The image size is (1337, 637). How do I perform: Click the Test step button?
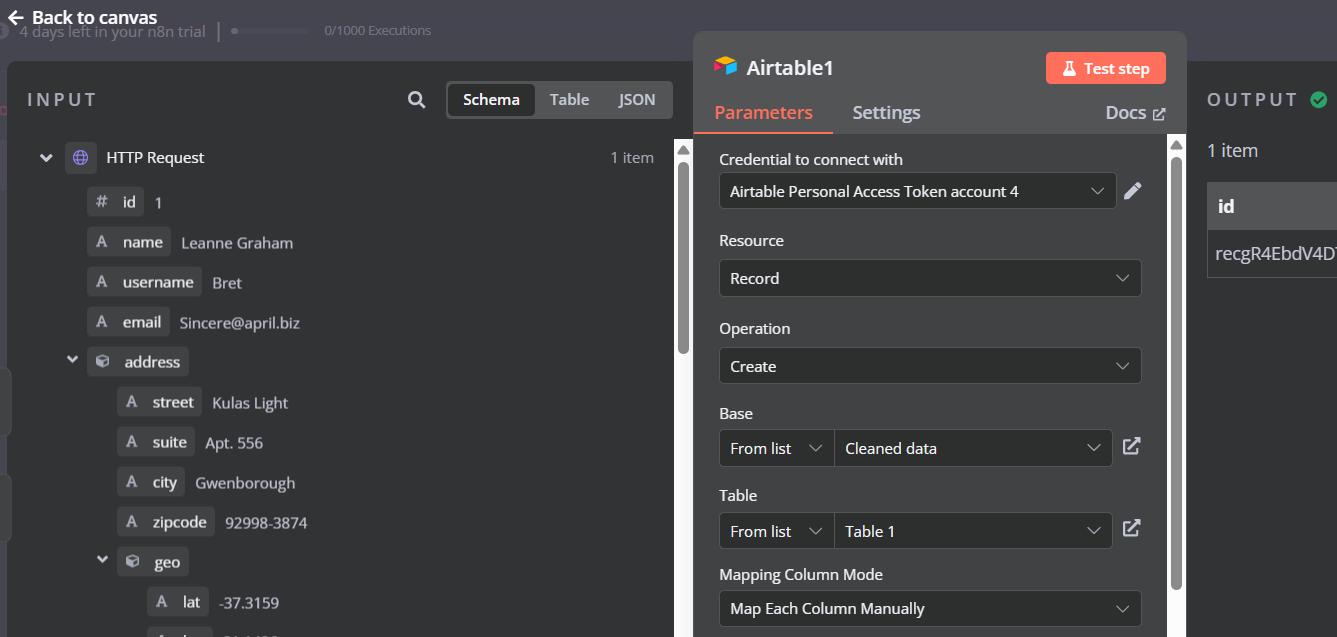pos(1105,67)
